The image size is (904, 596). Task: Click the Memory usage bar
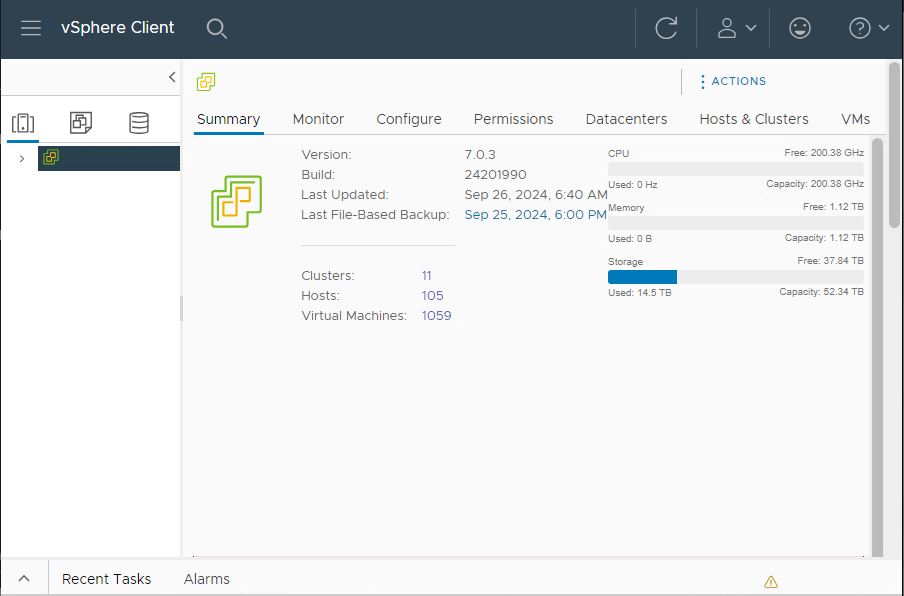click(736, 223)
